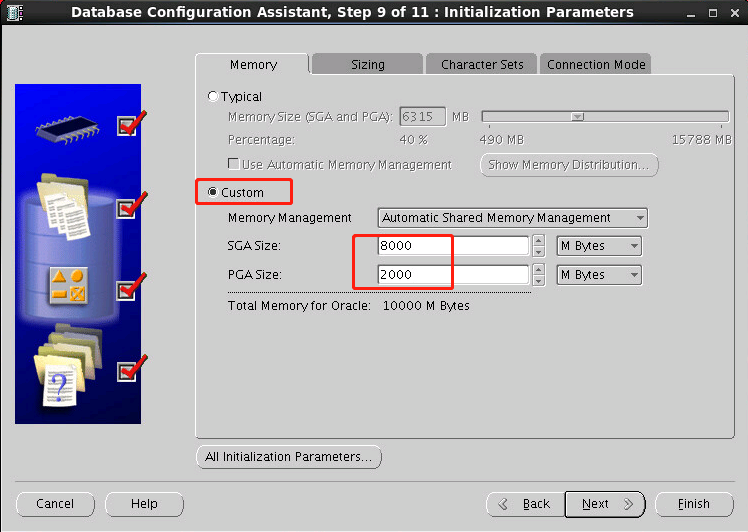Click the 15788 MB maximum label

tap(701, 140)
